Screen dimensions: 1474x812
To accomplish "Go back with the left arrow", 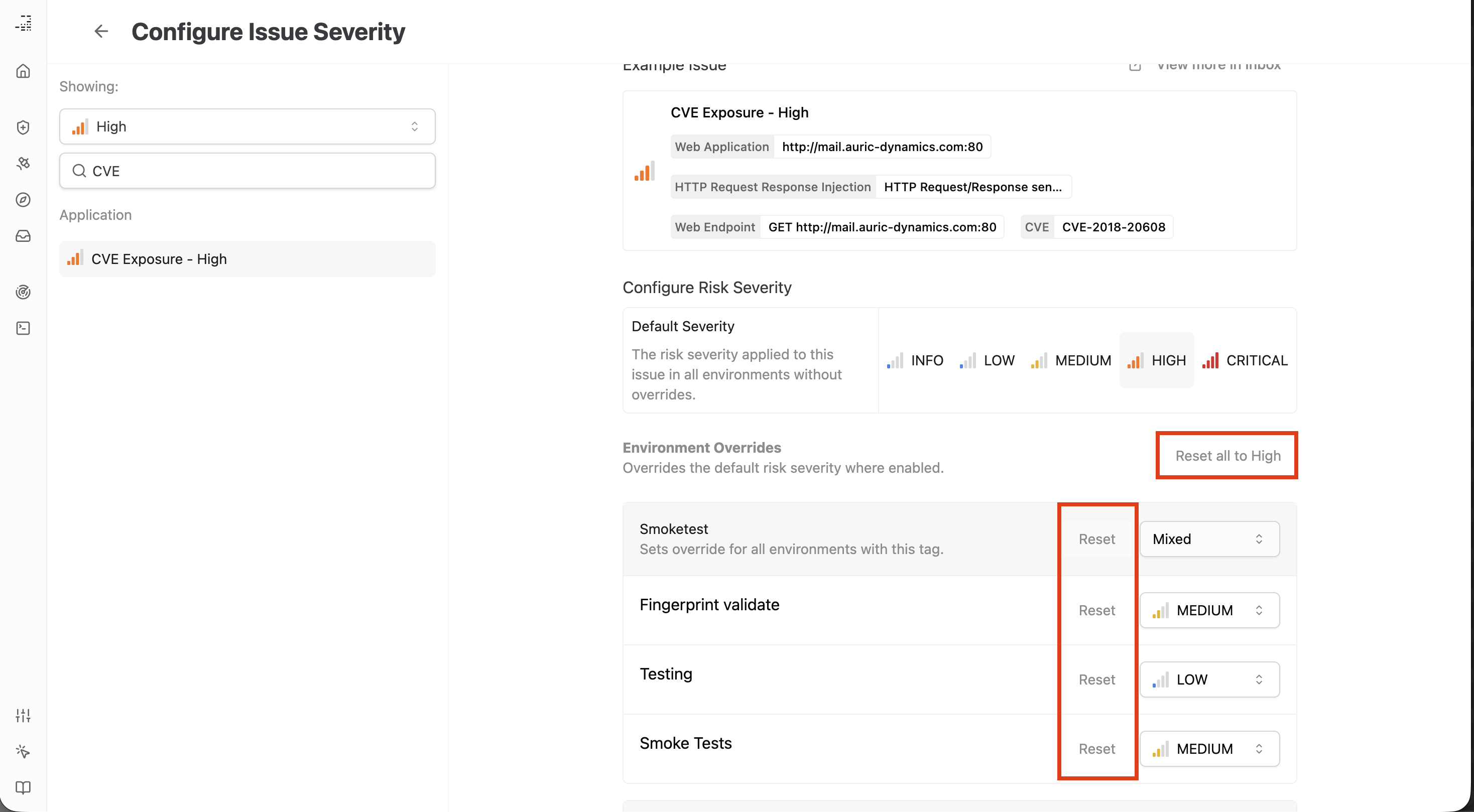I will click(x=101, y=32).
